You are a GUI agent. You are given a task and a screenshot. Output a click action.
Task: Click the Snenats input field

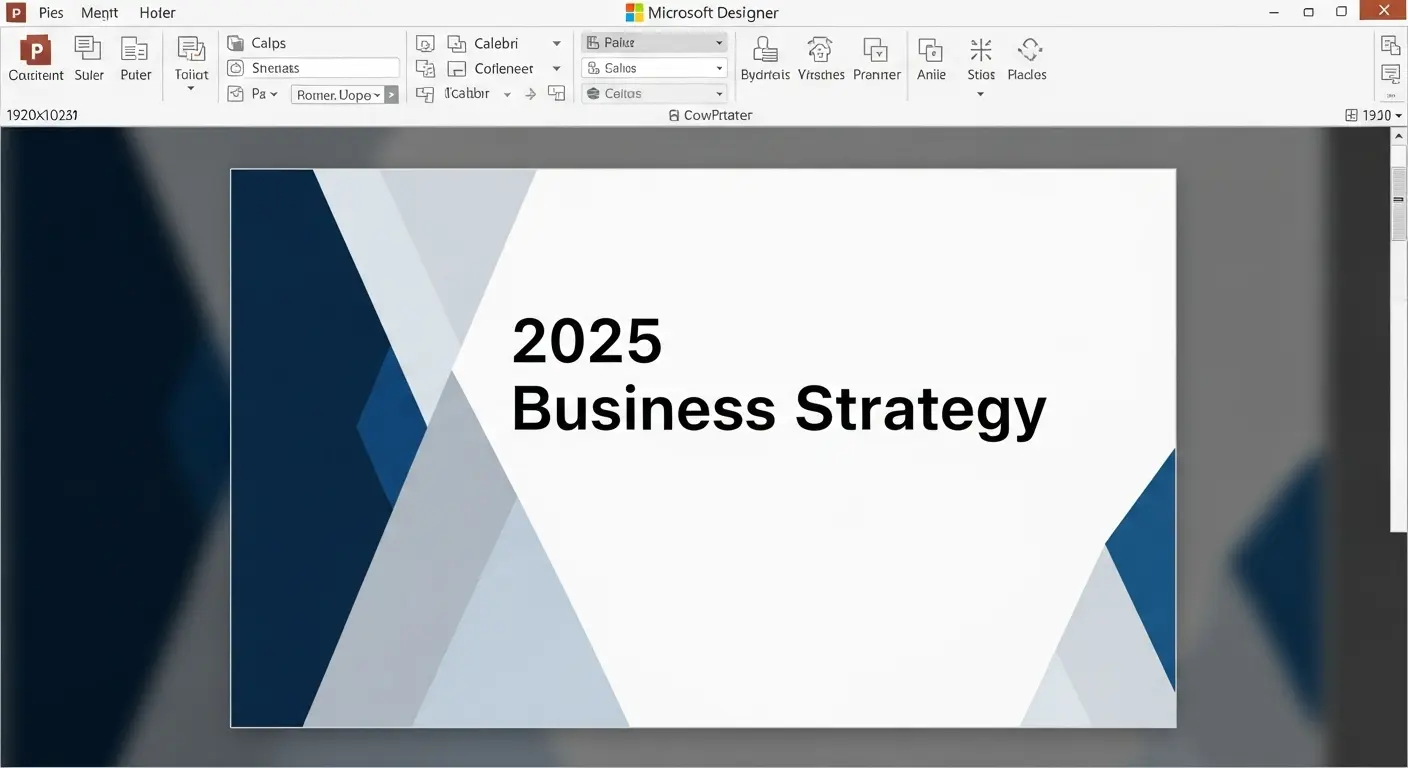(x=323, y=68)
